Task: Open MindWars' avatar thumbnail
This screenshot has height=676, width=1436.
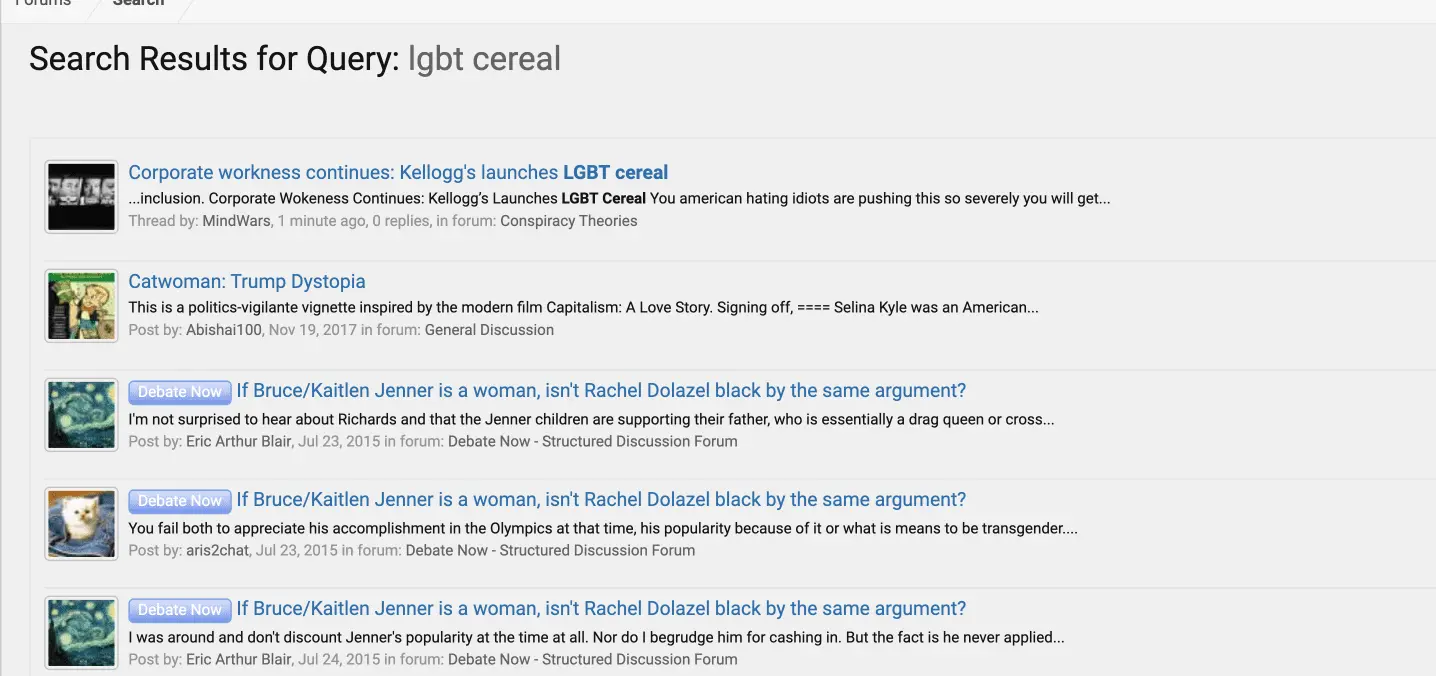Action: click(x=81, y=197)
